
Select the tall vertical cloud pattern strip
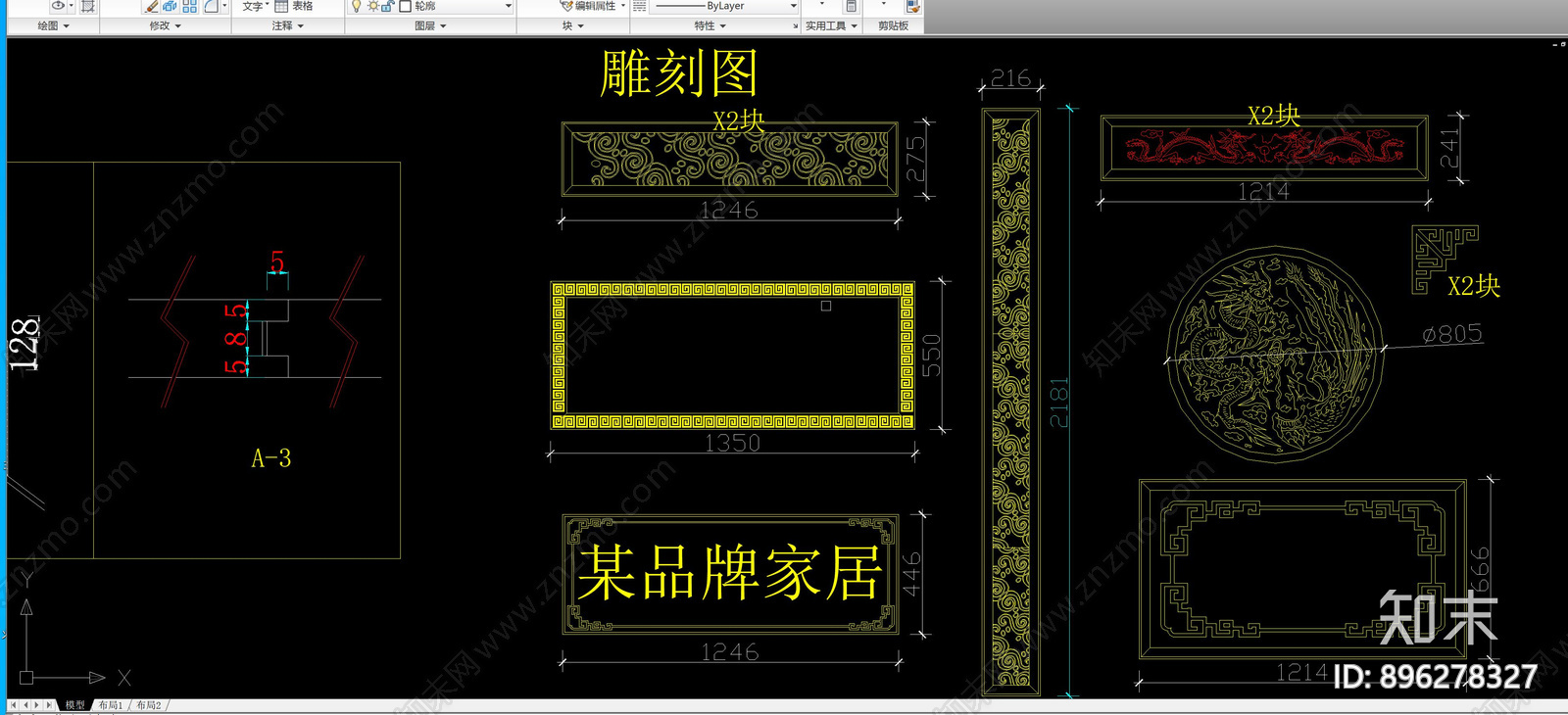click(x=1010, y=403)
